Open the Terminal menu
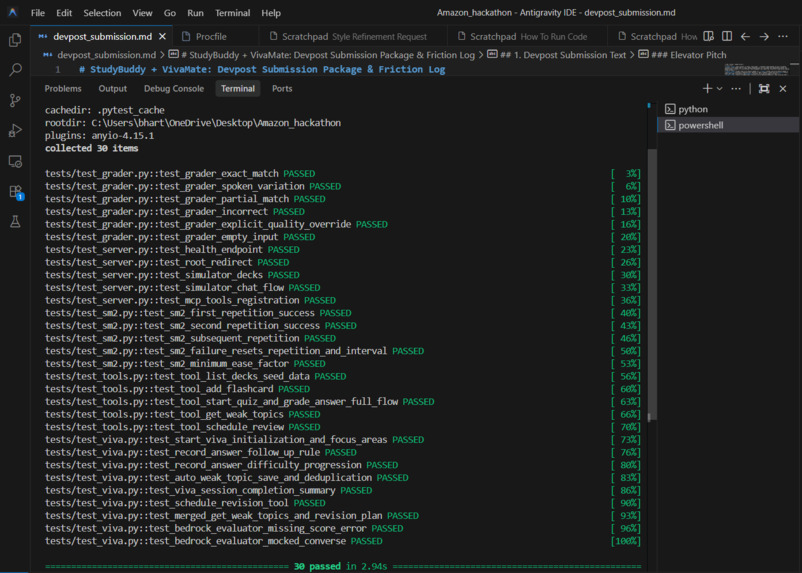This screenshot has width=802, height=573. pos(232,13)
